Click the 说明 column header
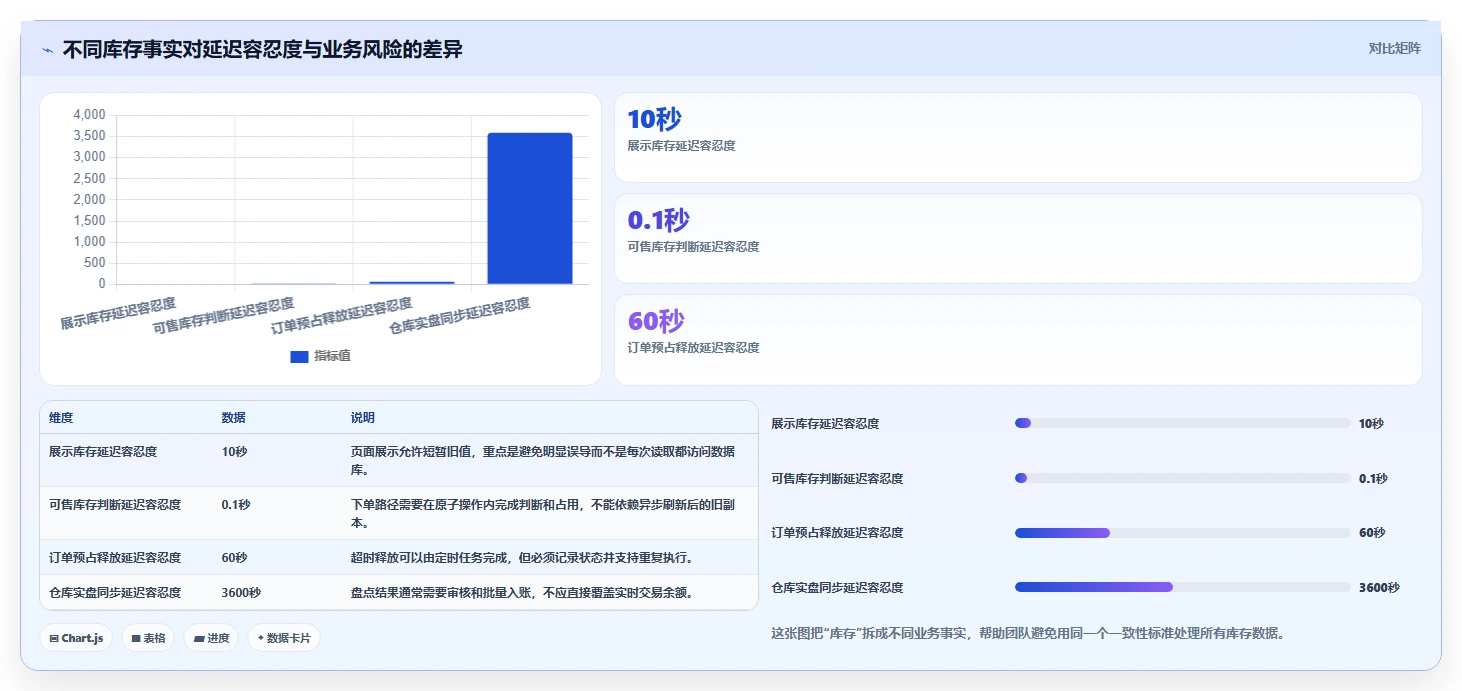 coord(362,418)
